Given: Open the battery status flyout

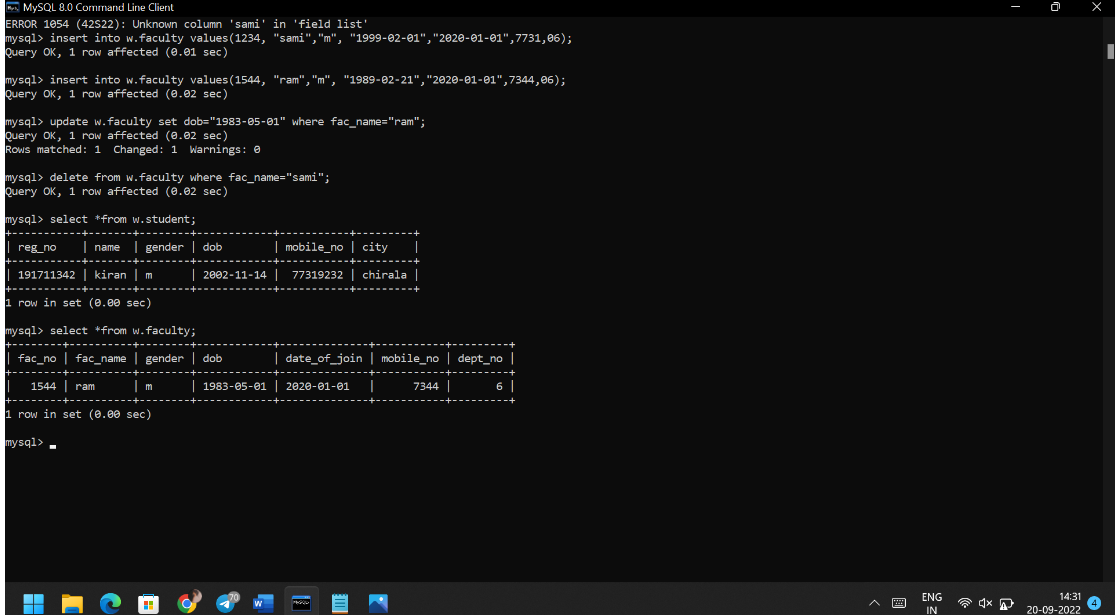Looking at the screenshot, I should (1006, 602).
